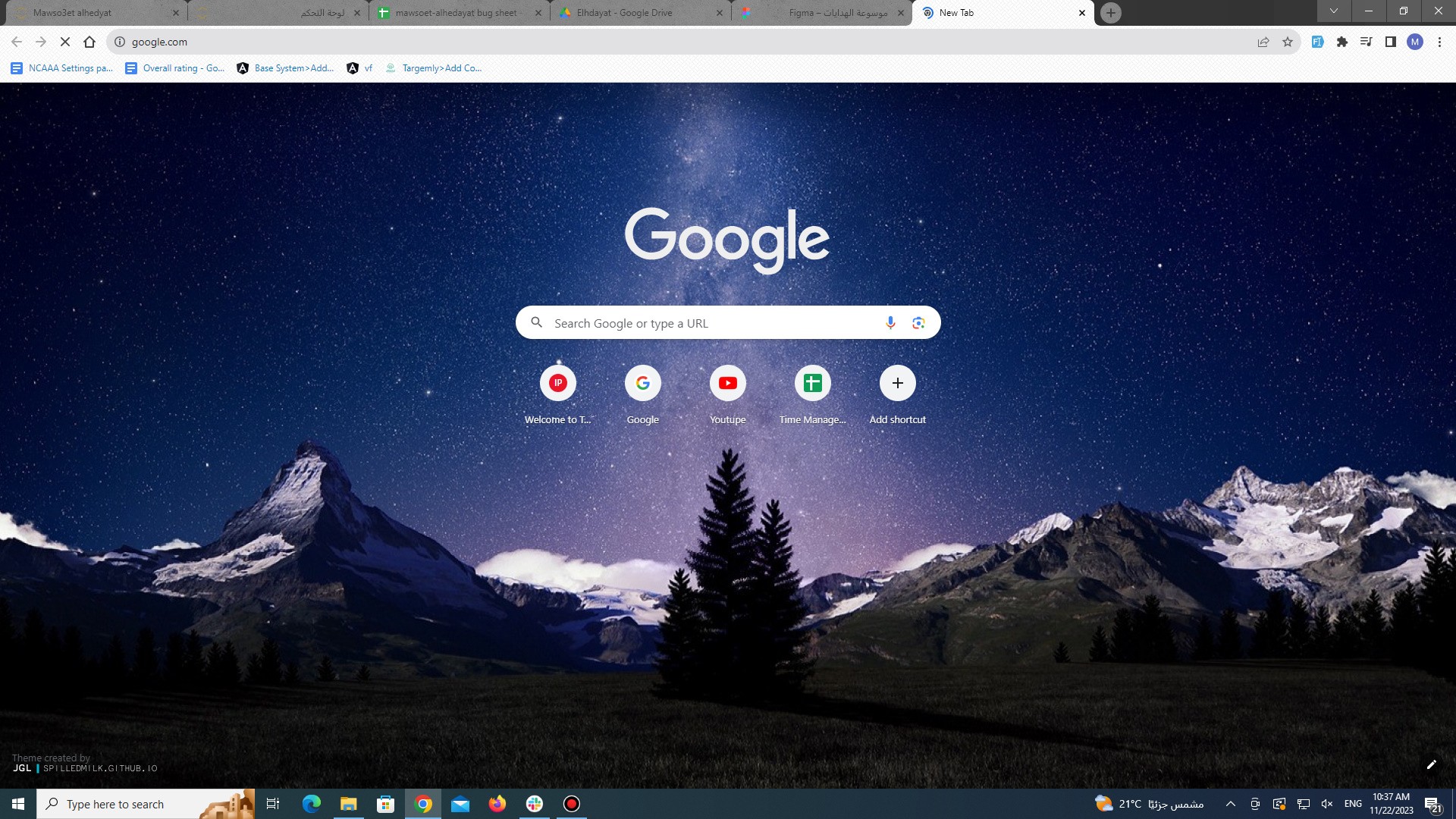Switch ENG keyboard language indicator
The image size is (1456, 819).
tap(1353, 804)
